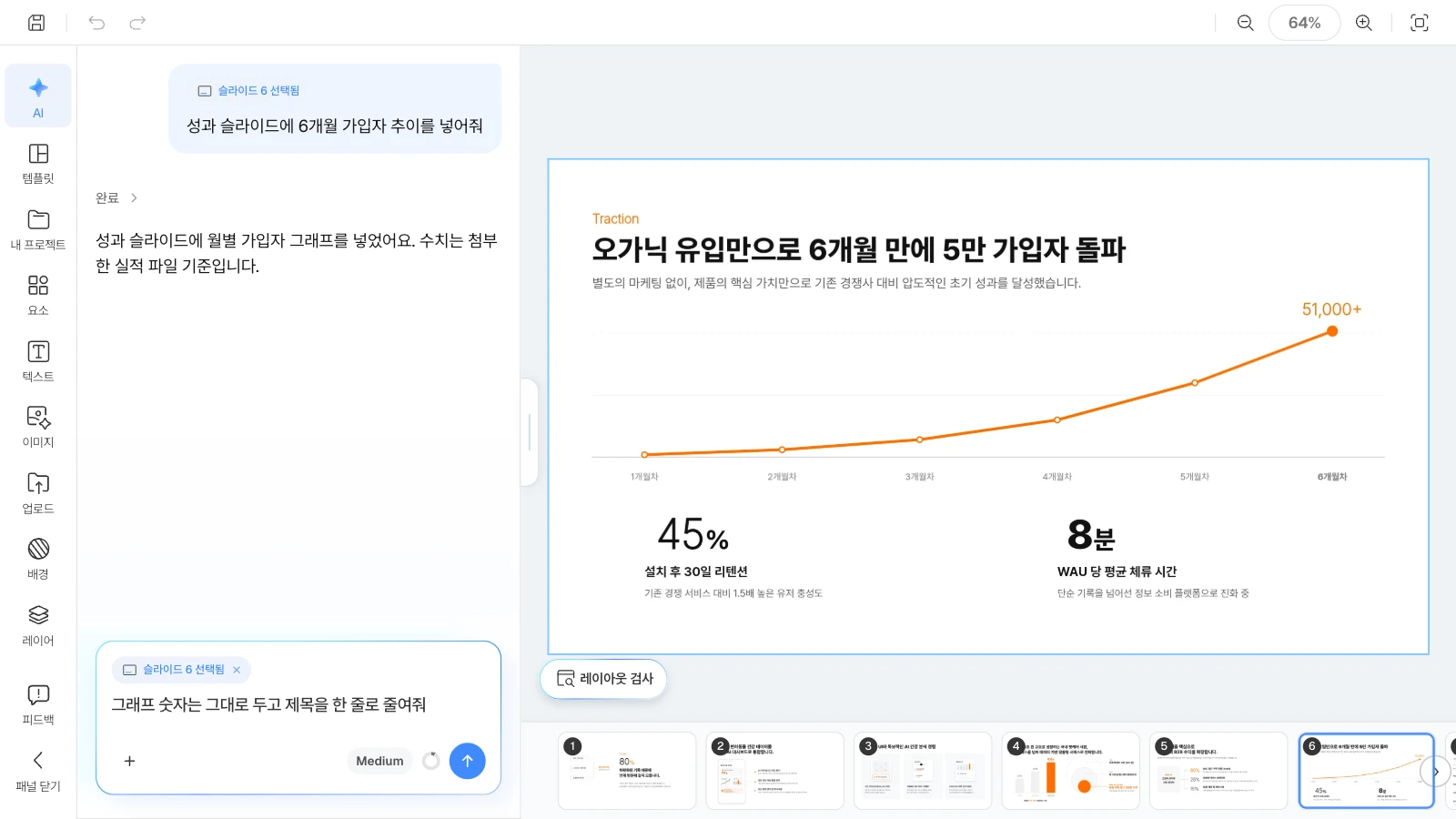Open the 64% zoom level selector
The image size is (1456, 819).
tap(1304, 23)
